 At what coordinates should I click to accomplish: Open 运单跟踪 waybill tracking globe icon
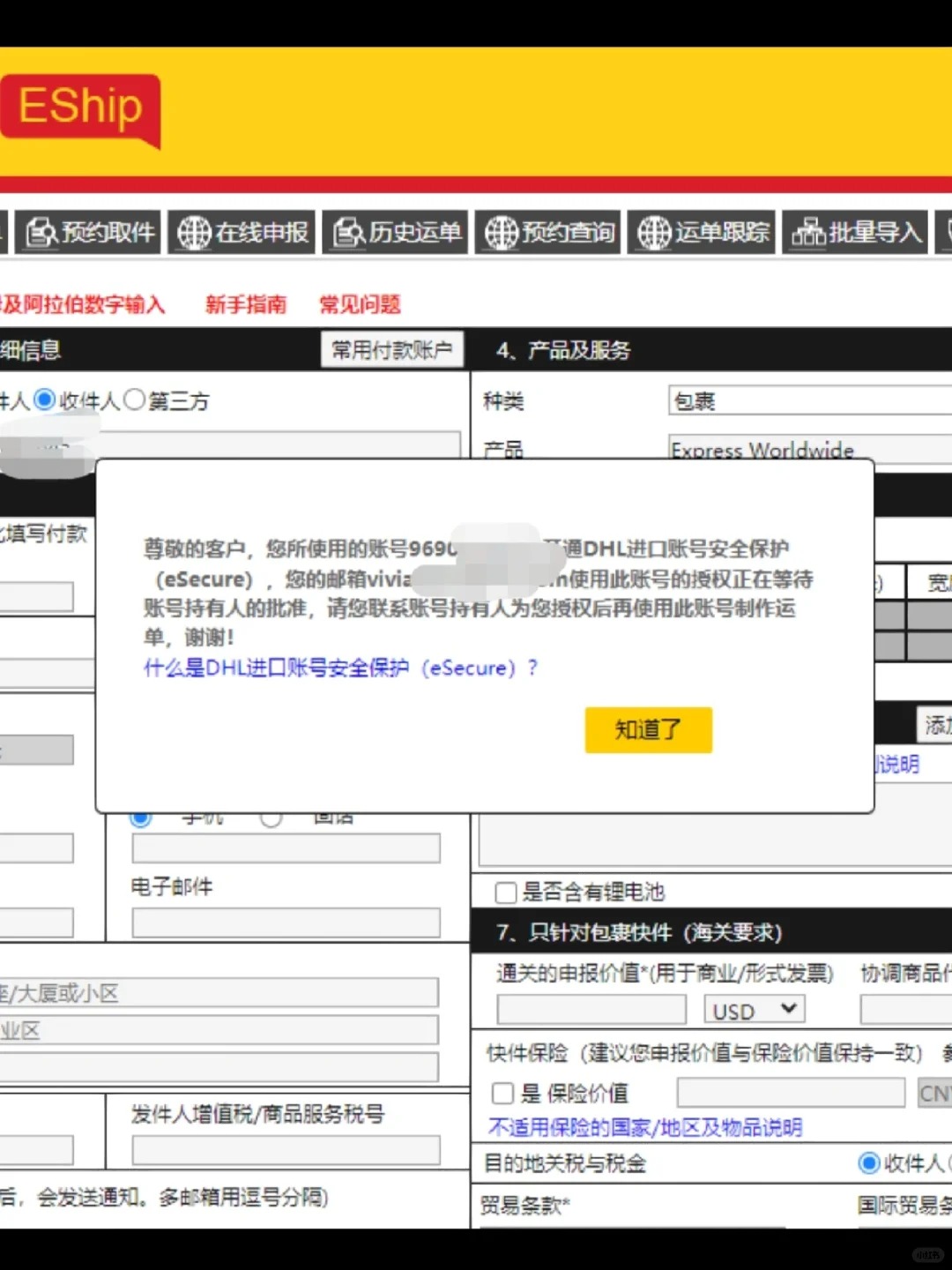pos(654,233)
